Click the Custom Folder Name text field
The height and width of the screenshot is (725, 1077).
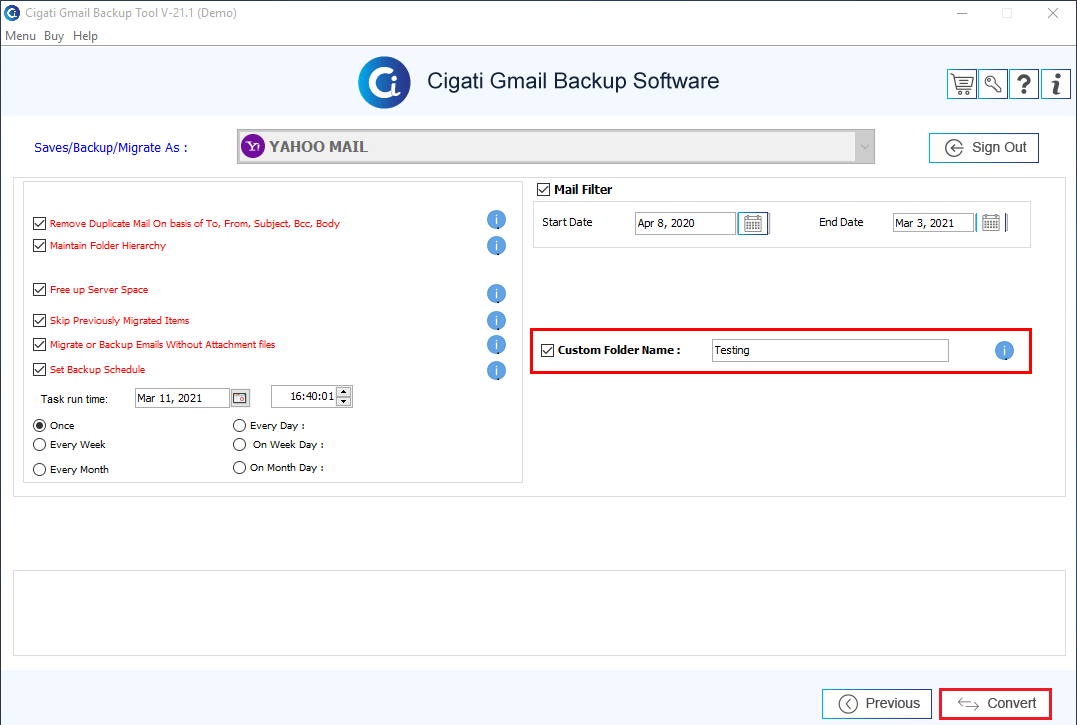pos(830,350)
